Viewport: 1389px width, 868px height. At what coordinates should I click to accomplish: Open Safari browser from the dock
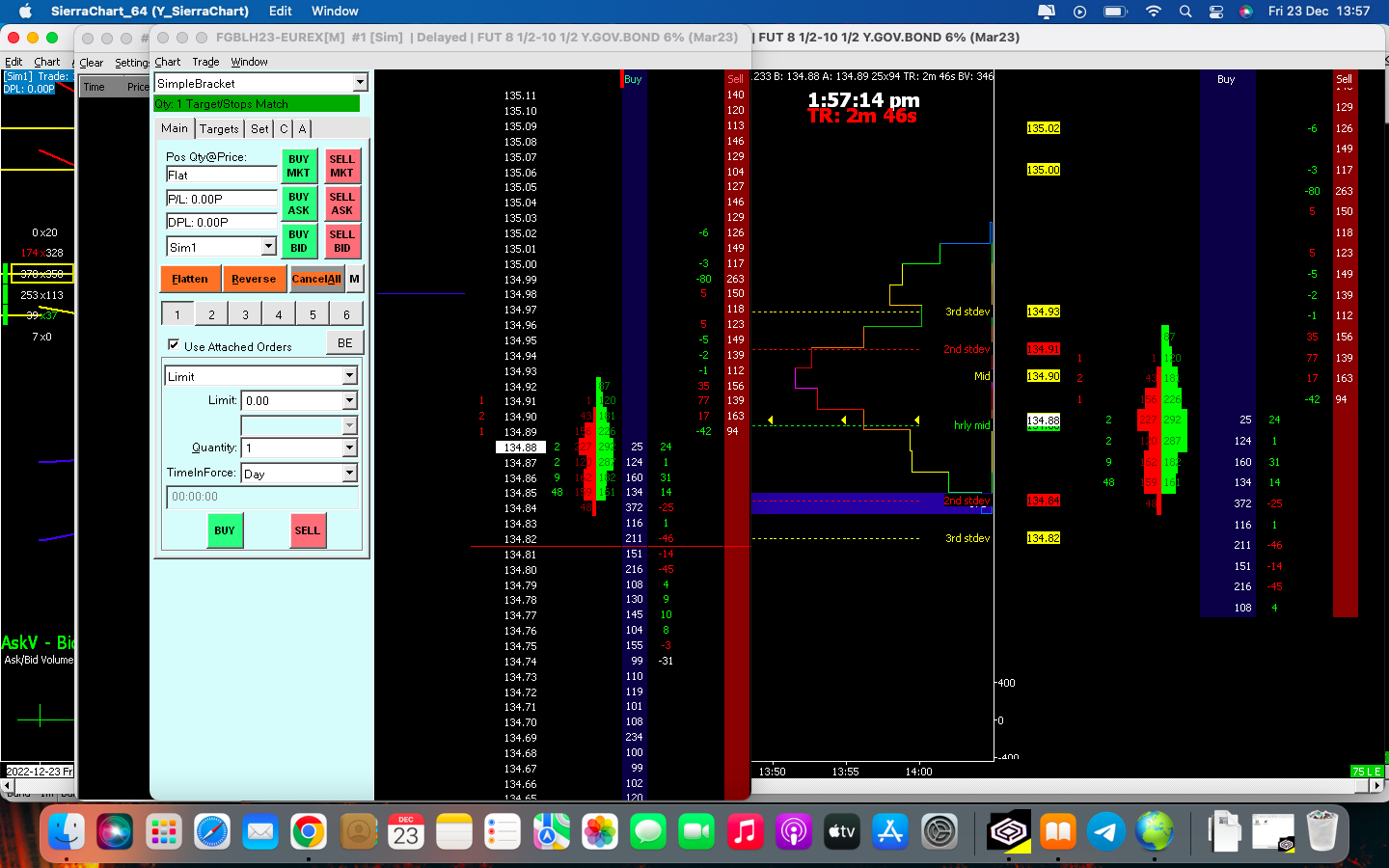point(212,831)
